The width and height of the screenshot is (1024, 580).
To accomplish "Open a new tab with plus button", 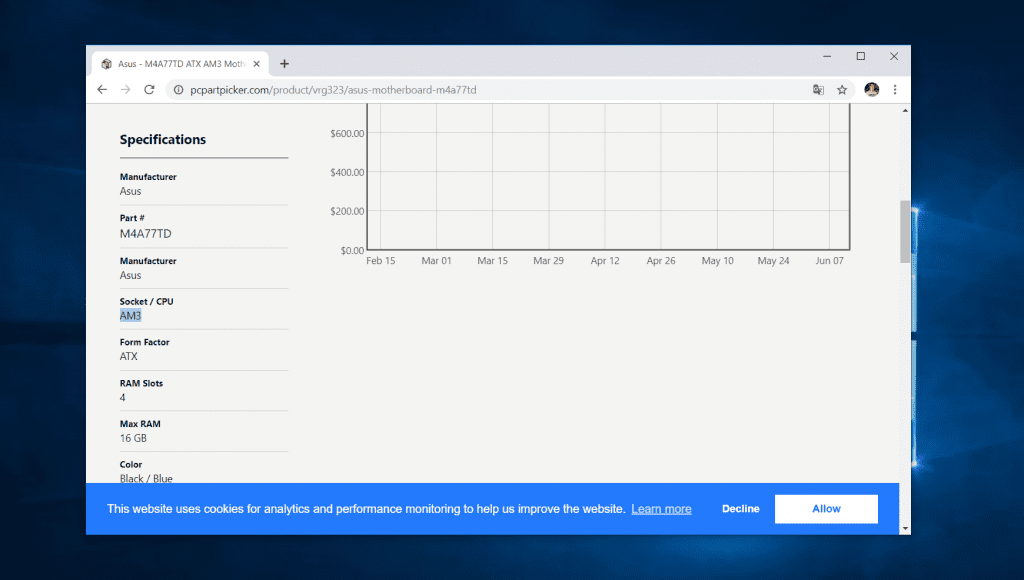I will click(284, 63).
